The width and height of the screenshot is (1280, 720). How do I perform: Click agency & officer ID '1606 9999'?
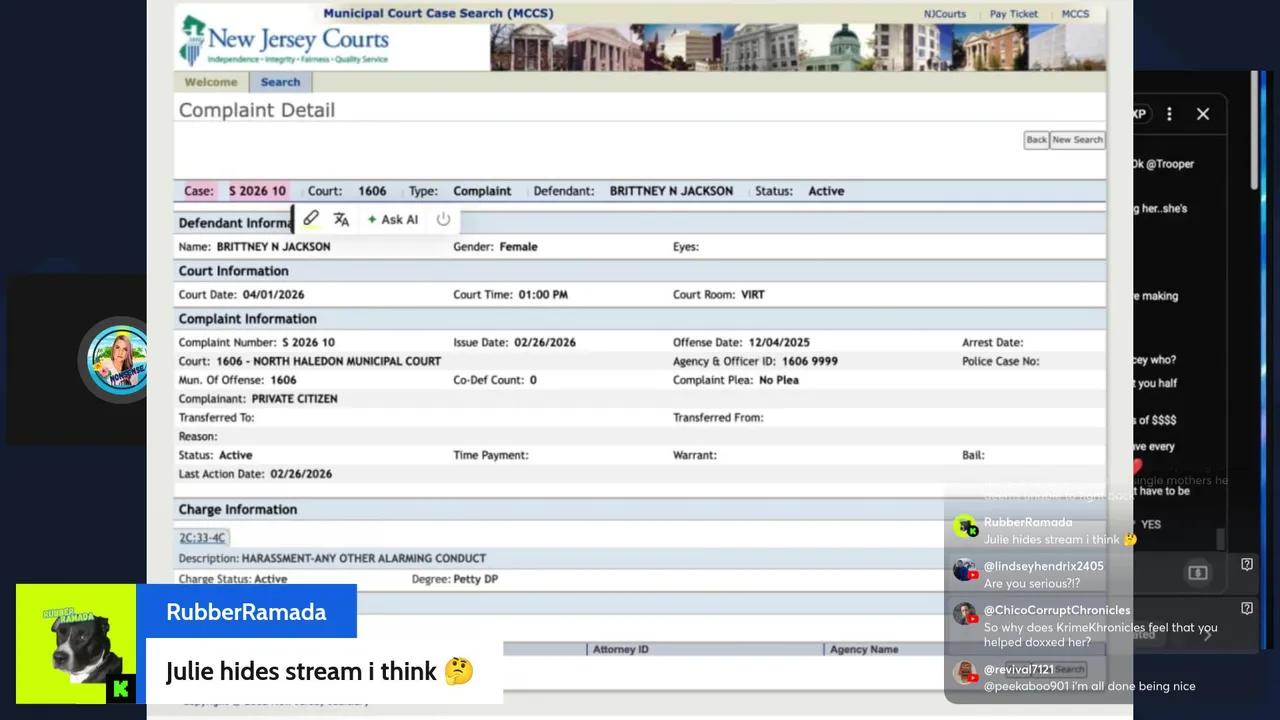pyautogui.click(x=810, y=361)
